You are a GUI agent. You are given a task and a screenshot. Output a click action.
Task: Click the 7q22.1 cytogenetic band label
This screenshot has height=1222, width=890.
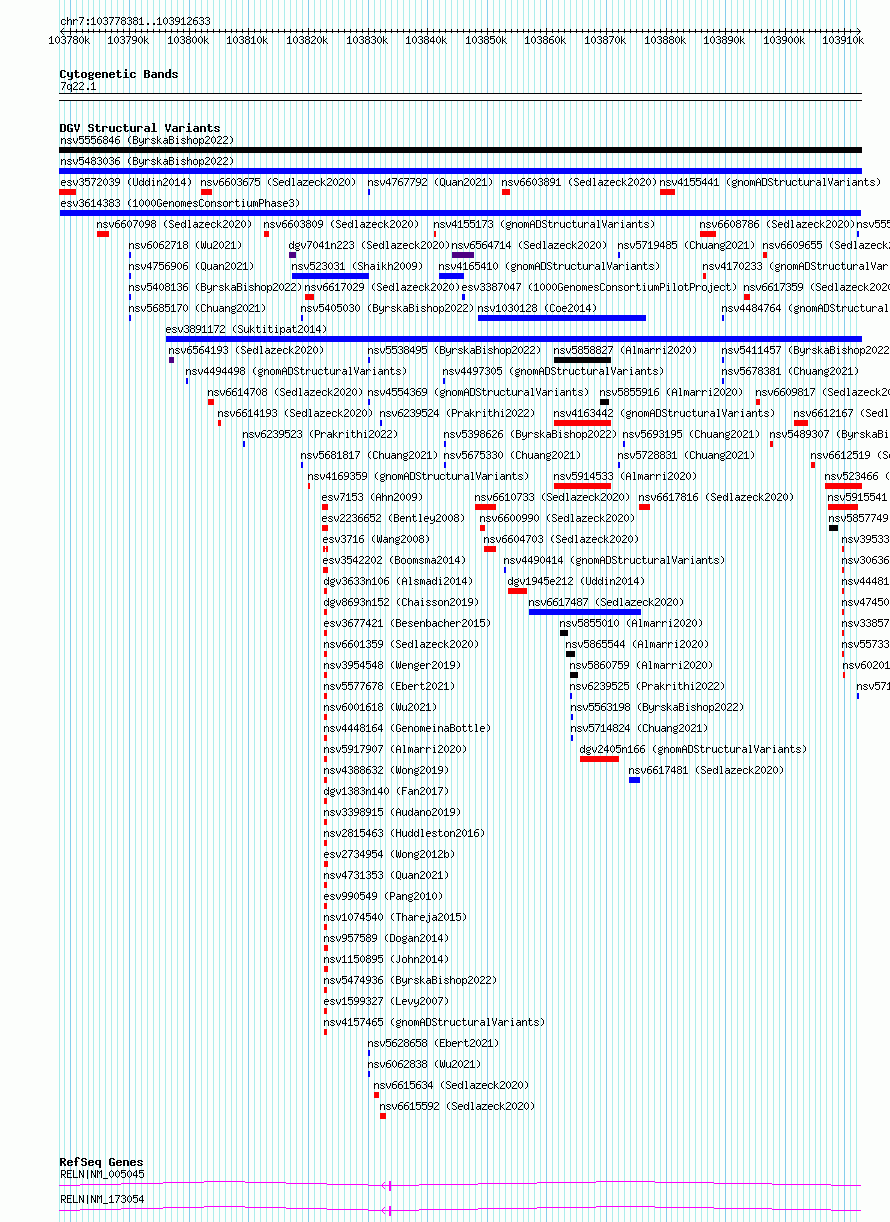(x=78, y=87)
